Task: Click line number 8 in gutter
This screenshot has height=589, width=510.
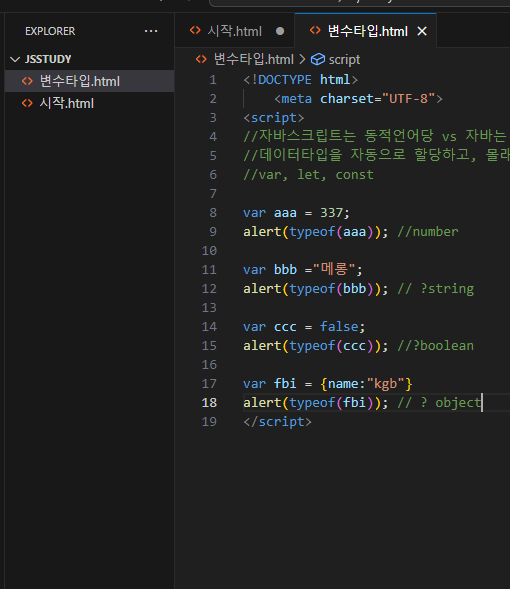Action: coord(213,213)
